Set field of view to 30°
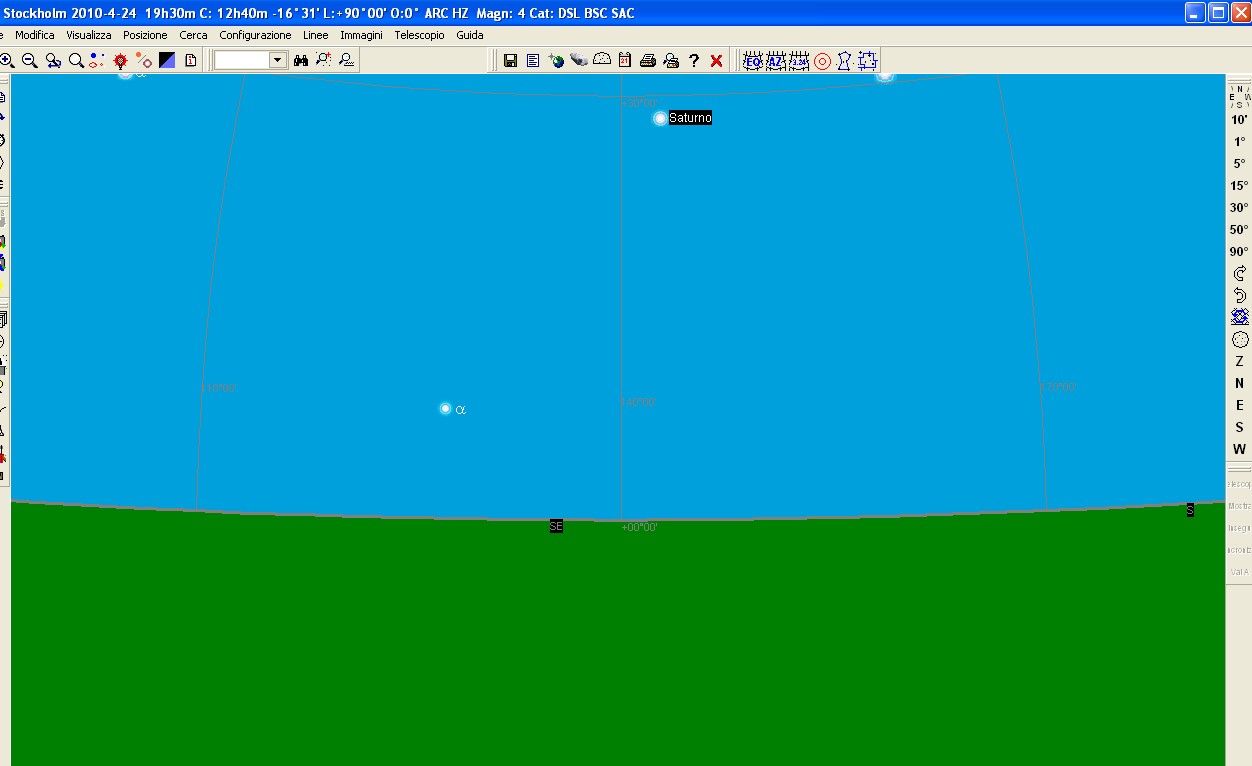 point(1239,208)
